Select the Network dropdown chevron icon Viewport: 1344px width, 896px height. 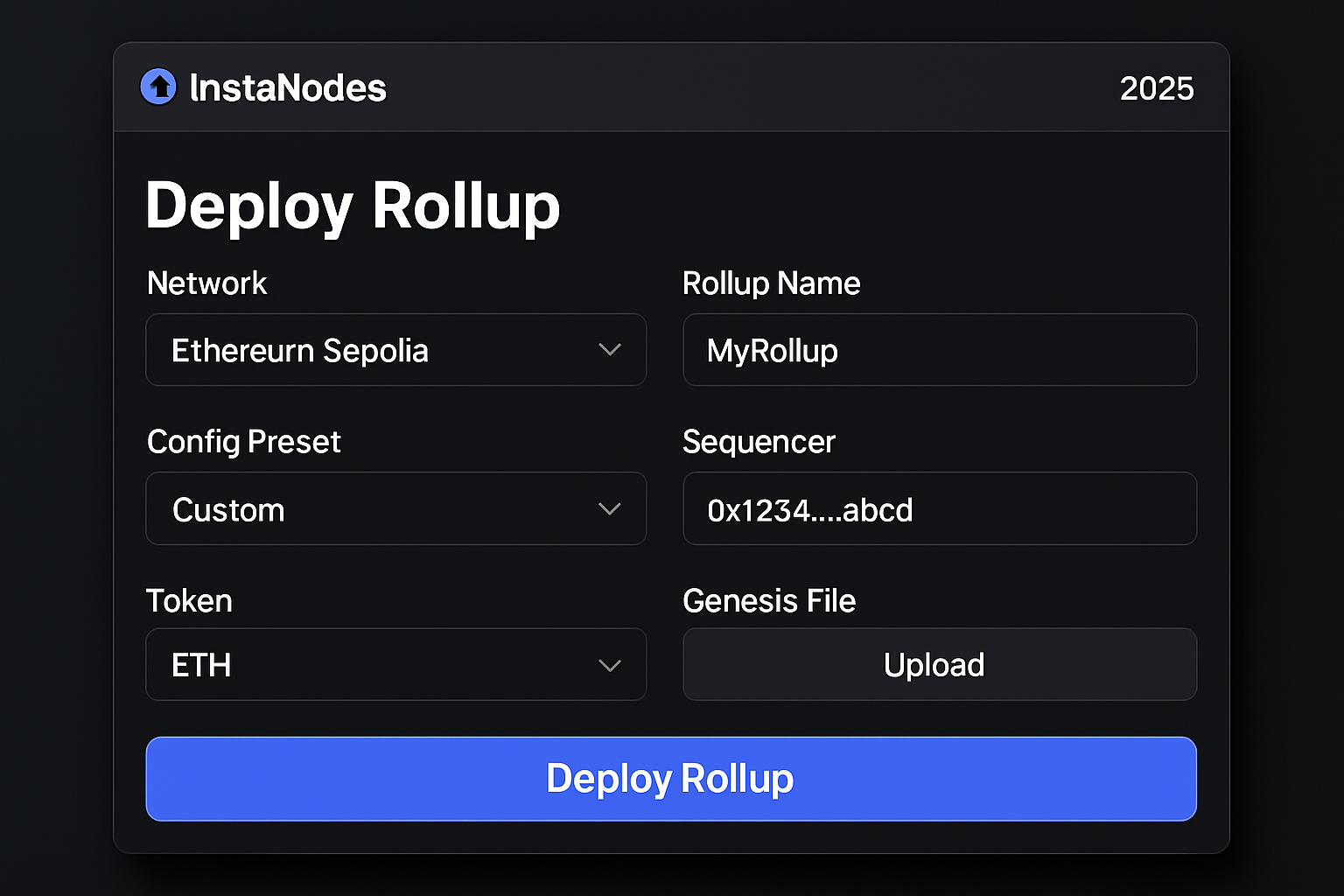pyautogui.click(x=610, y=349)
